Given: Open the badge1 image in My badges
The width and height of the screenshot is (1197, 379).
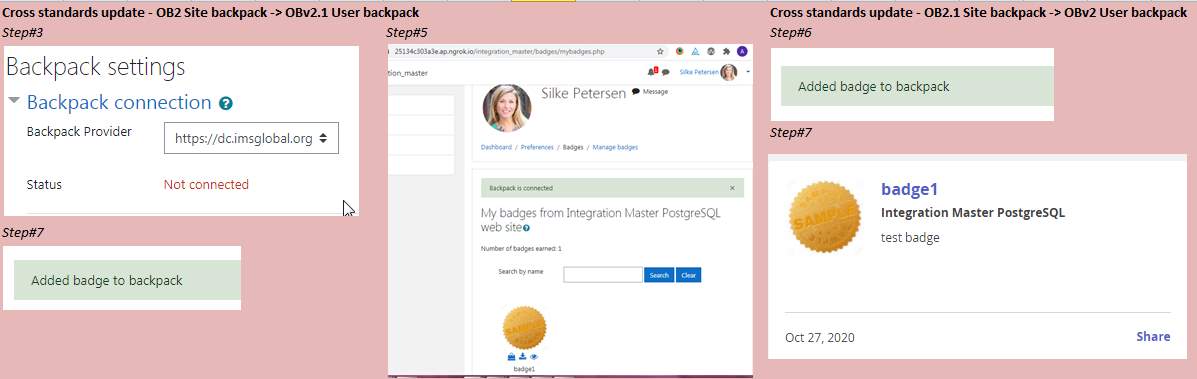Looking at the screenshot, I should tap(524, 328).
